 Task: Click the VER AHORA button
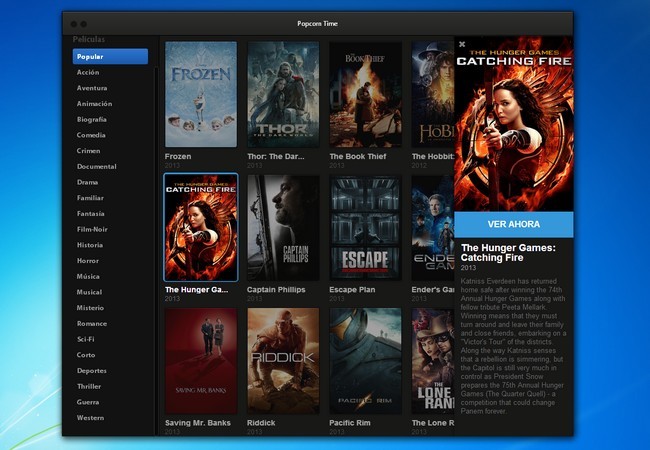(514, 224)
